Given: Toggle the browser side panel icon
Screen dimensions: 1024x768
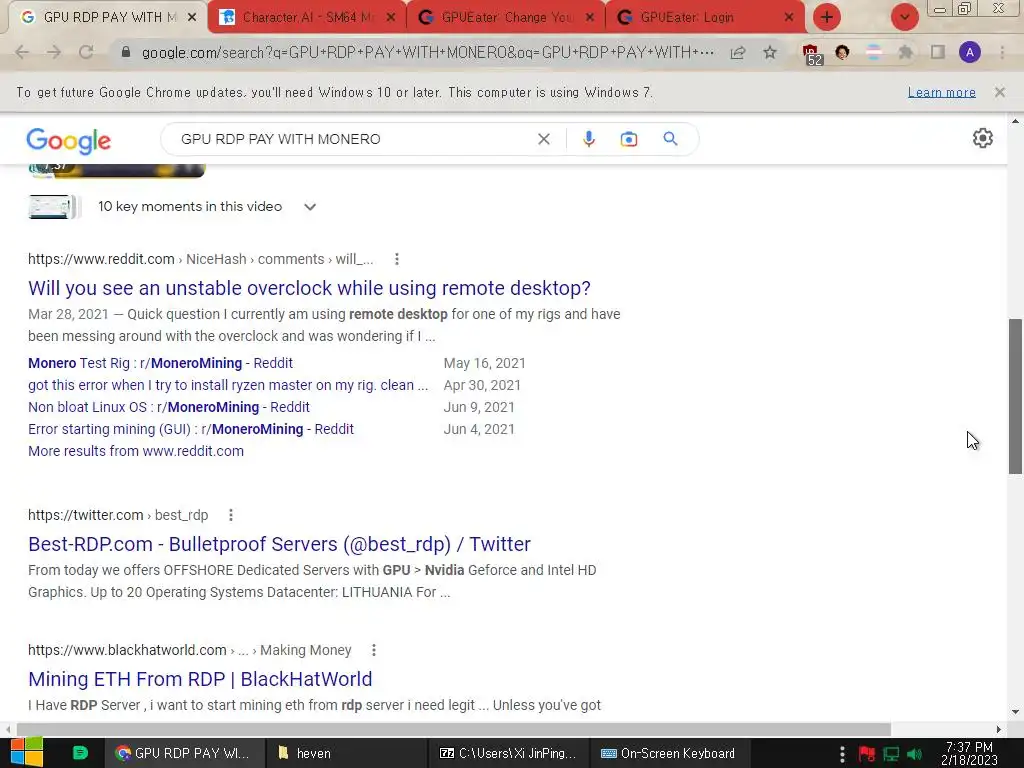Looking at the screenshot, I should coord(938,52).
